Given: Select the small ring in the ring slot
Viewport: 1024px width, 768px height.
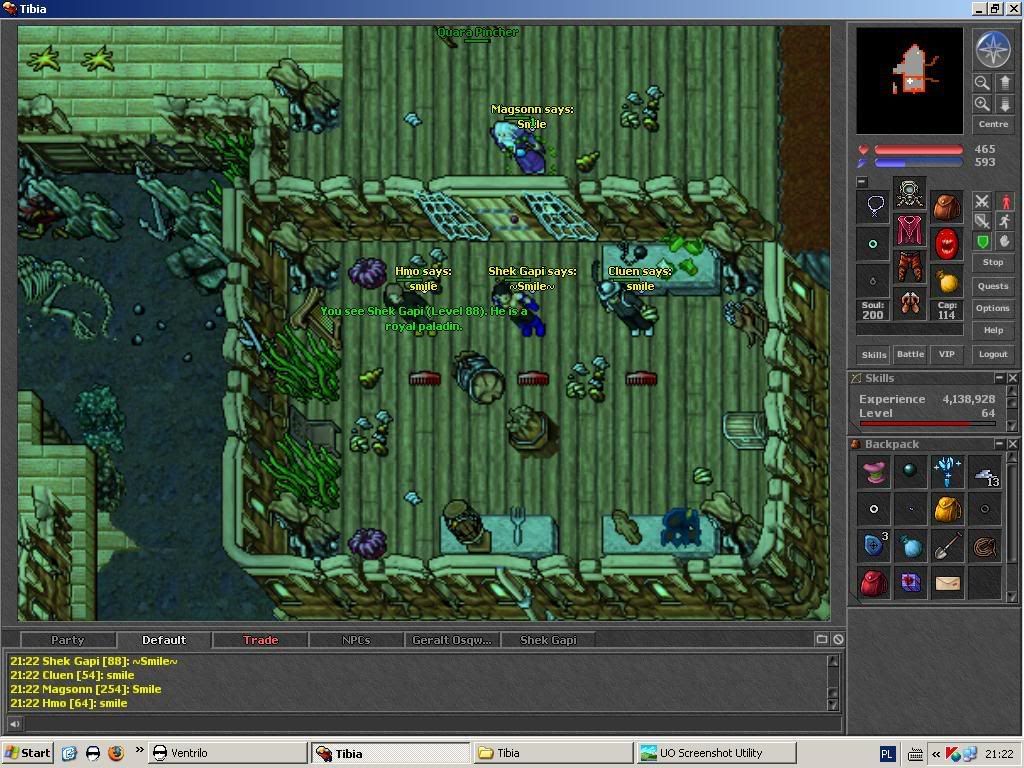Looking at the screenshot, I should point(873,281).
